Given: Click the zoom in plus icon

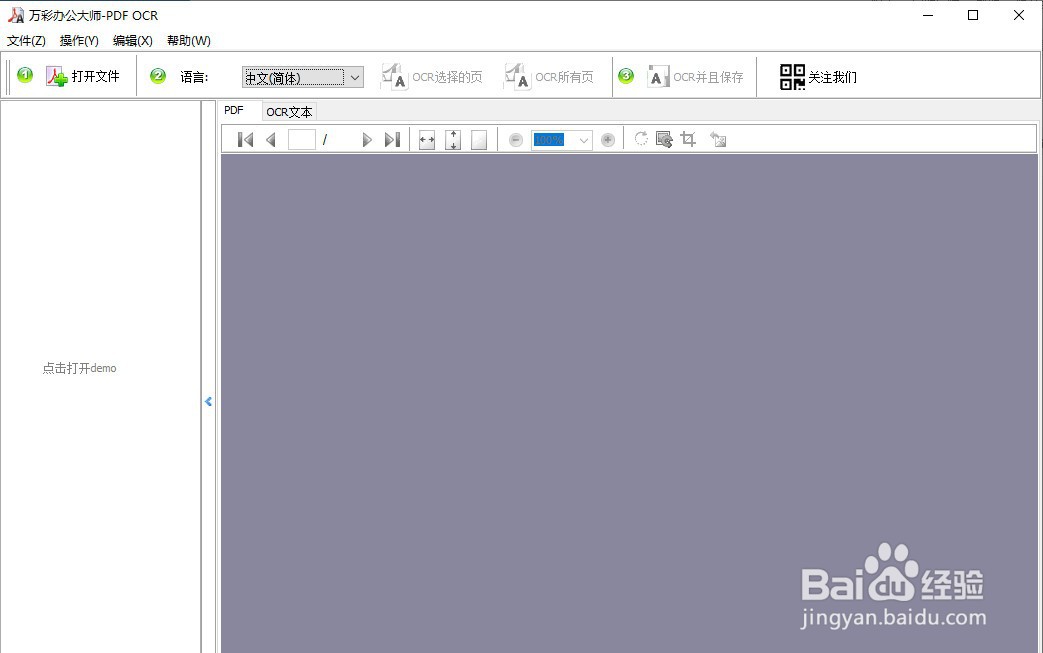Looking at the screenshot, I should (x=607, y=140).
